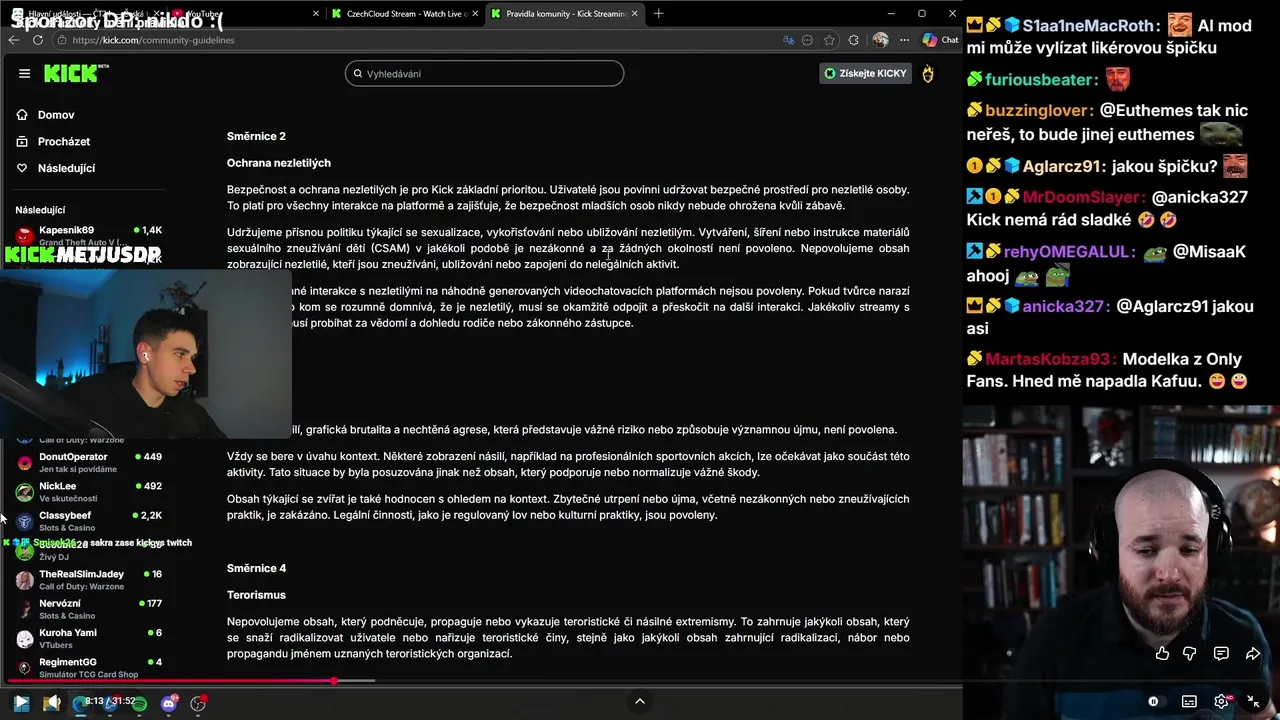Like the video with the thumbs-up icon
Screen dimensions: 1280x720
(1162, 653)
